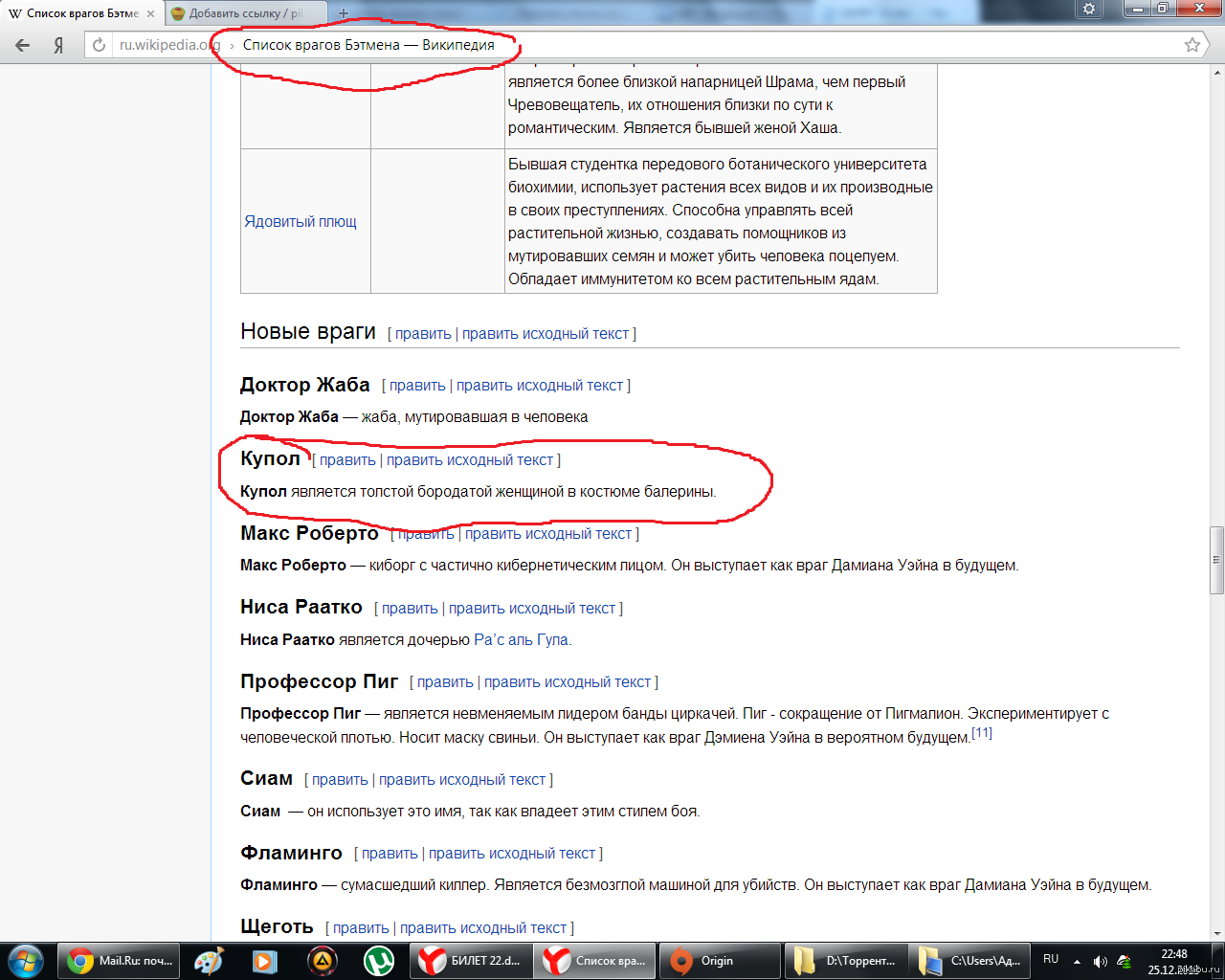
Task: Open uTorrent from the taskbar
Action: coord(379,961)
